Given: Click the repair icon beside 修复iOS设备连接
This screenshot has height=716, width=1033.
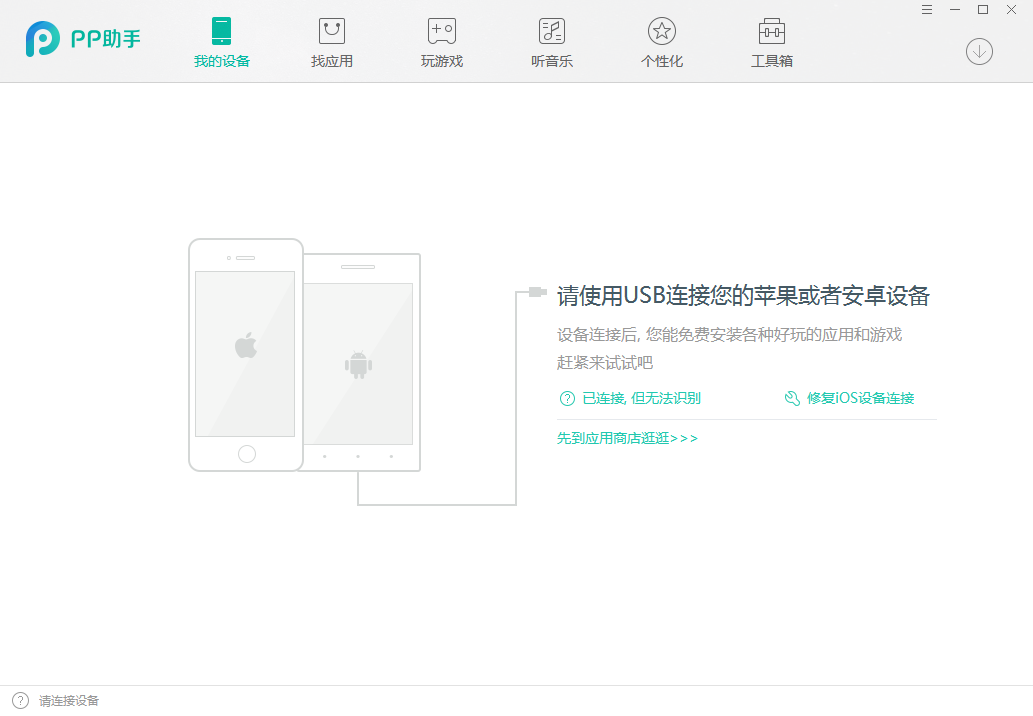Looking at the screenshot, I should 790,397.
